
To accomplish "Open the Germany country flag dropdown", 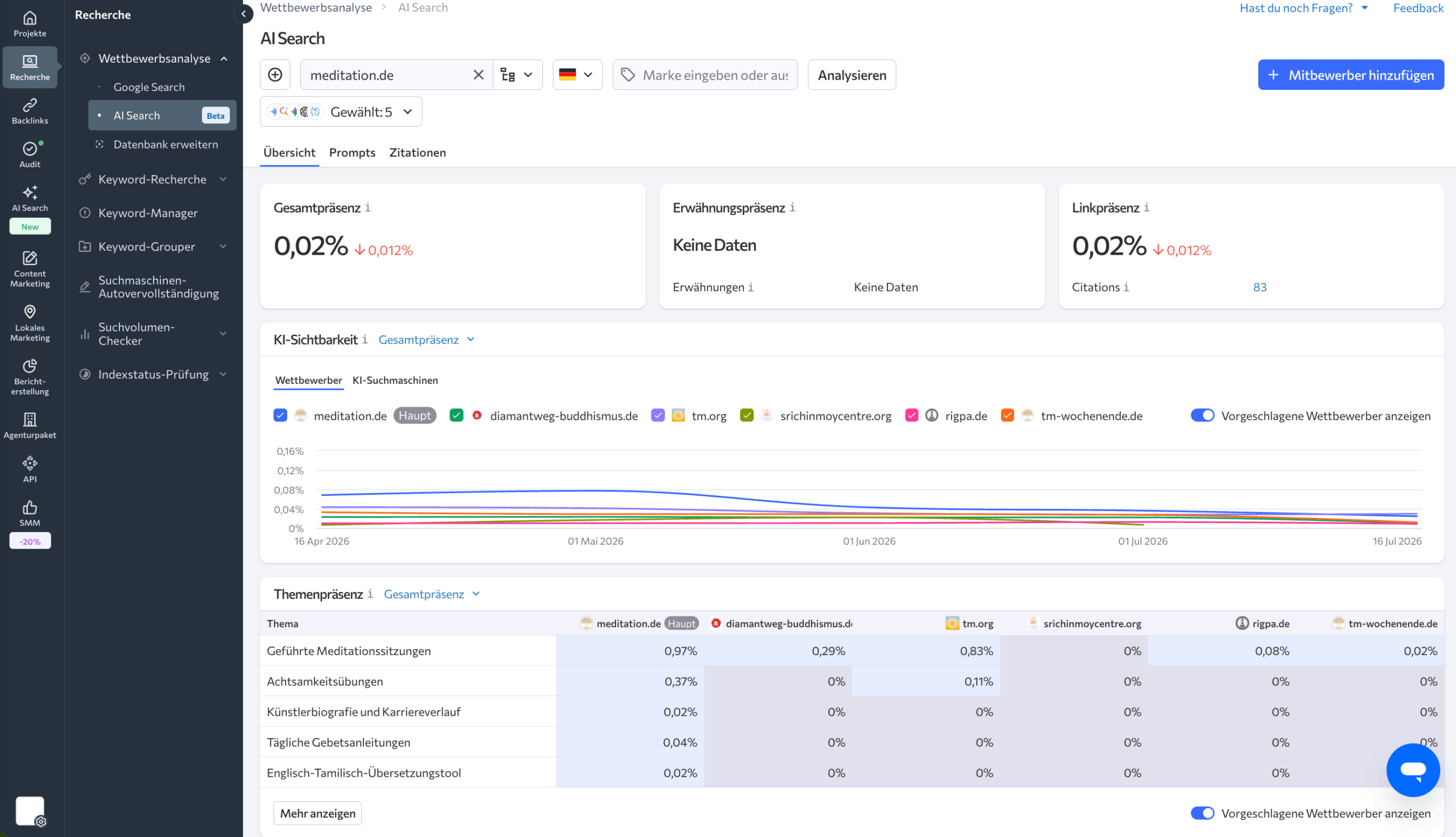I will click(577, 74).
